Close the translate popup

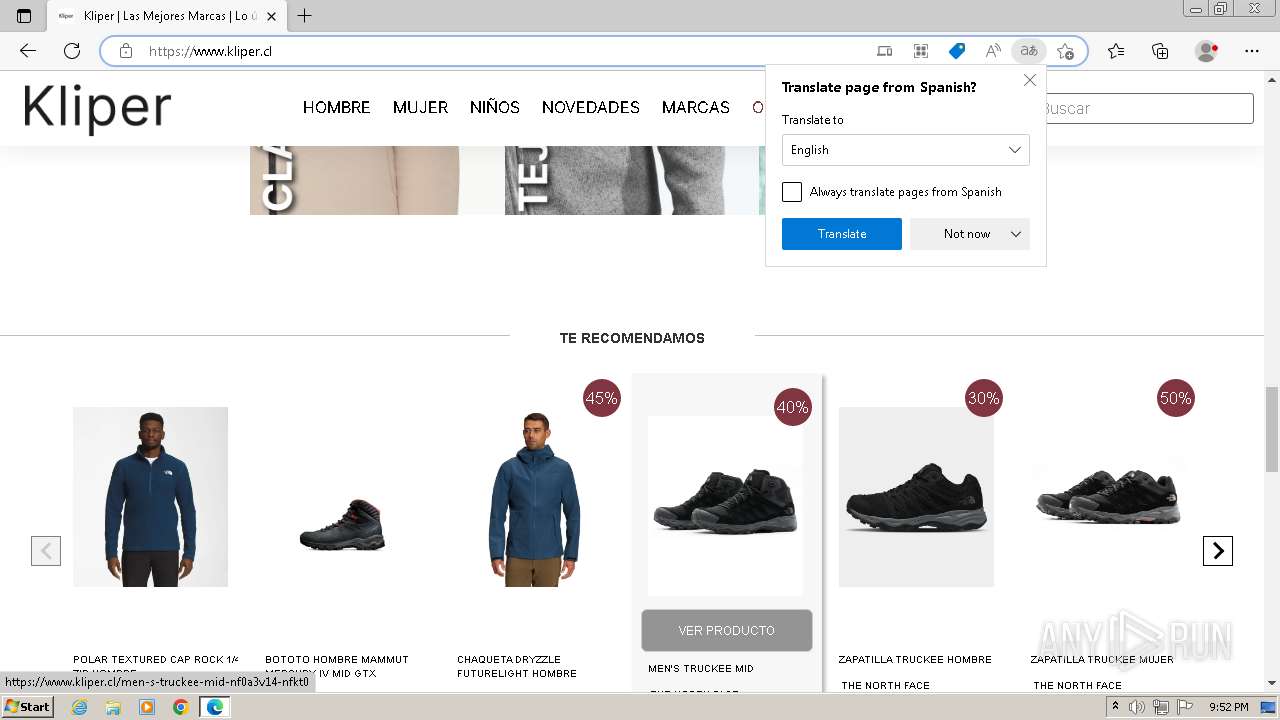coord(1030,80)
